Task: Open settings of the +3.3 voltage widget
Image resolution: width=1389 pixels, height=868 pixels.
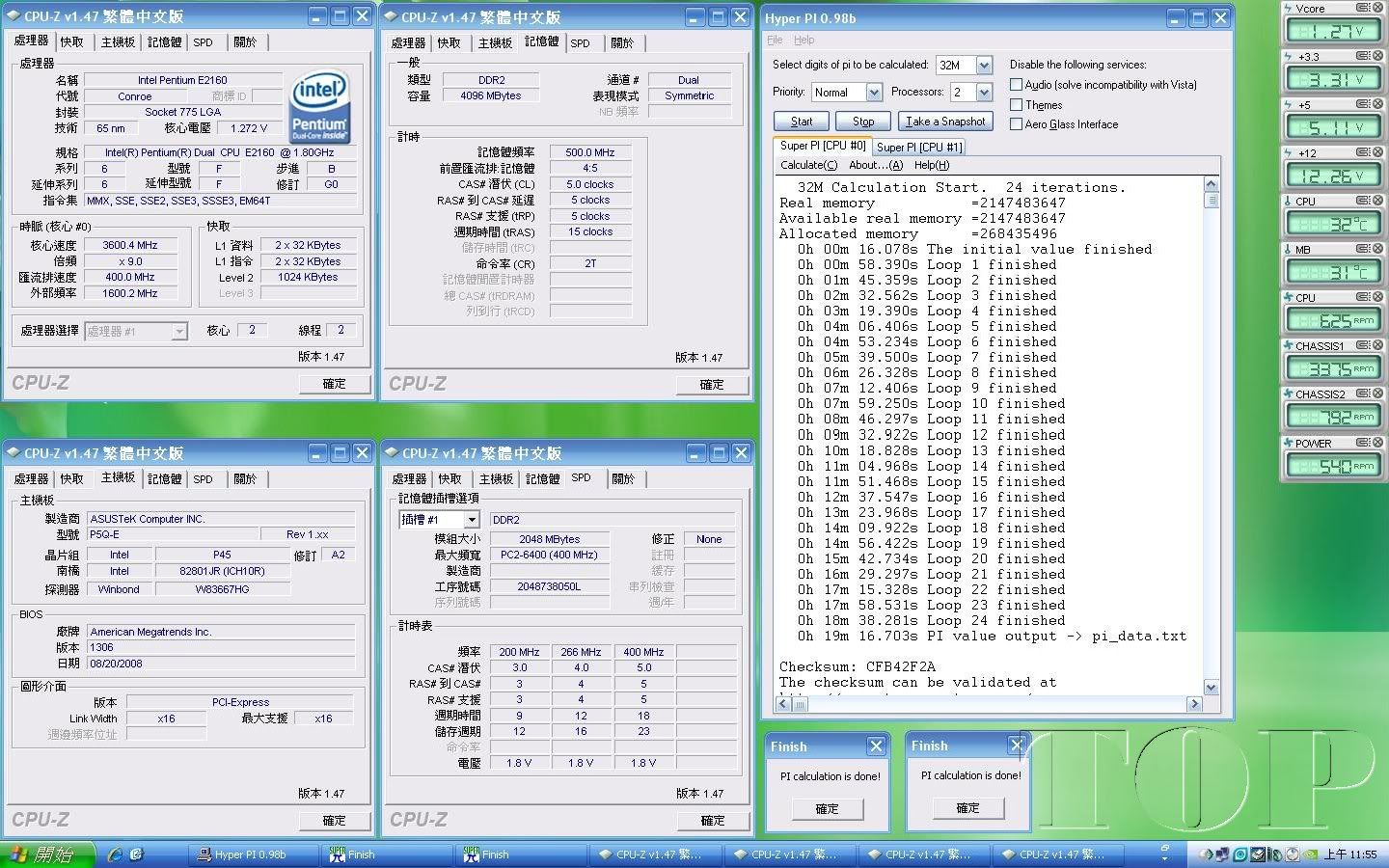Action: click(1363, 56)
